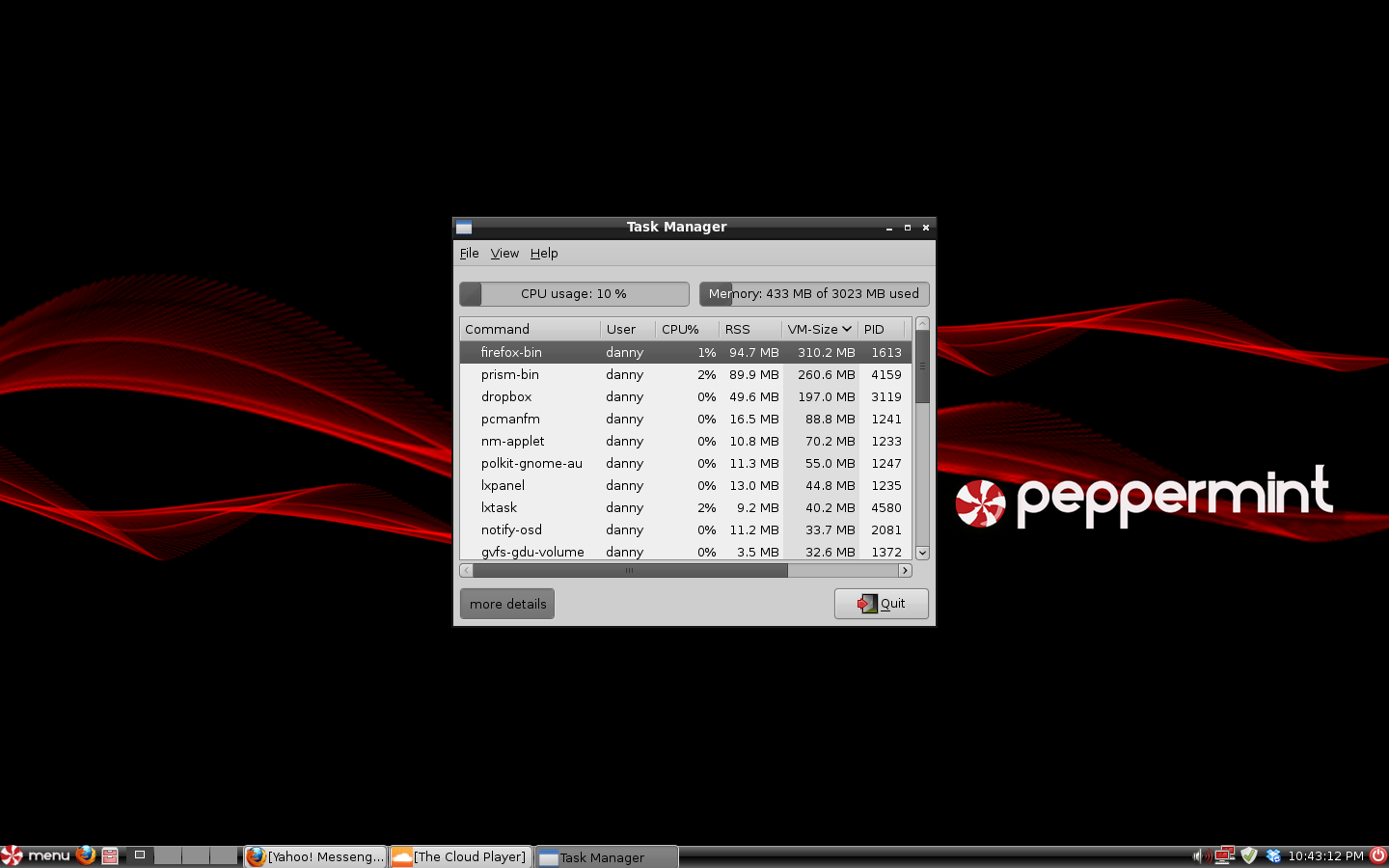1389x868 pixels.
Task: Switch to Yahoo! Messenger taskbar window
Action: point(315,856)
